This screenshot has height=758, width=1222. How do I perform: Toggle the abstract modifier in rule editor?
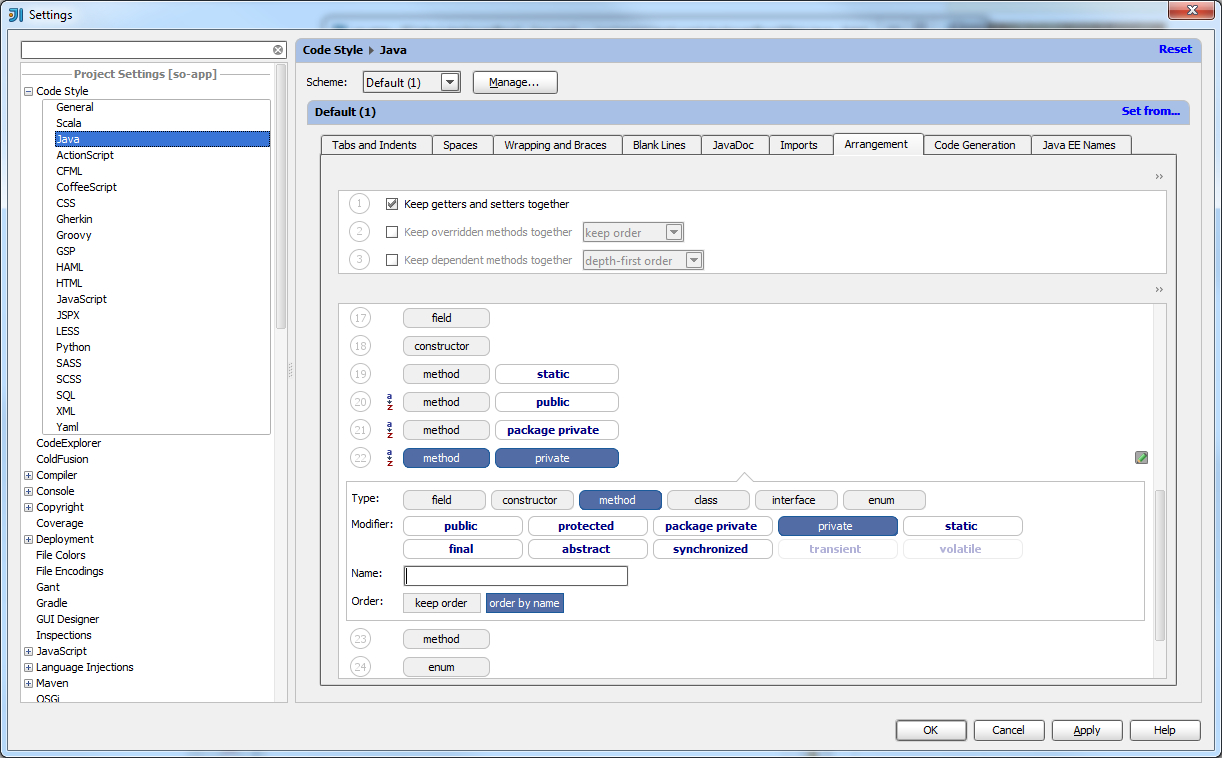pyautogui.click(x=586, y=549)
